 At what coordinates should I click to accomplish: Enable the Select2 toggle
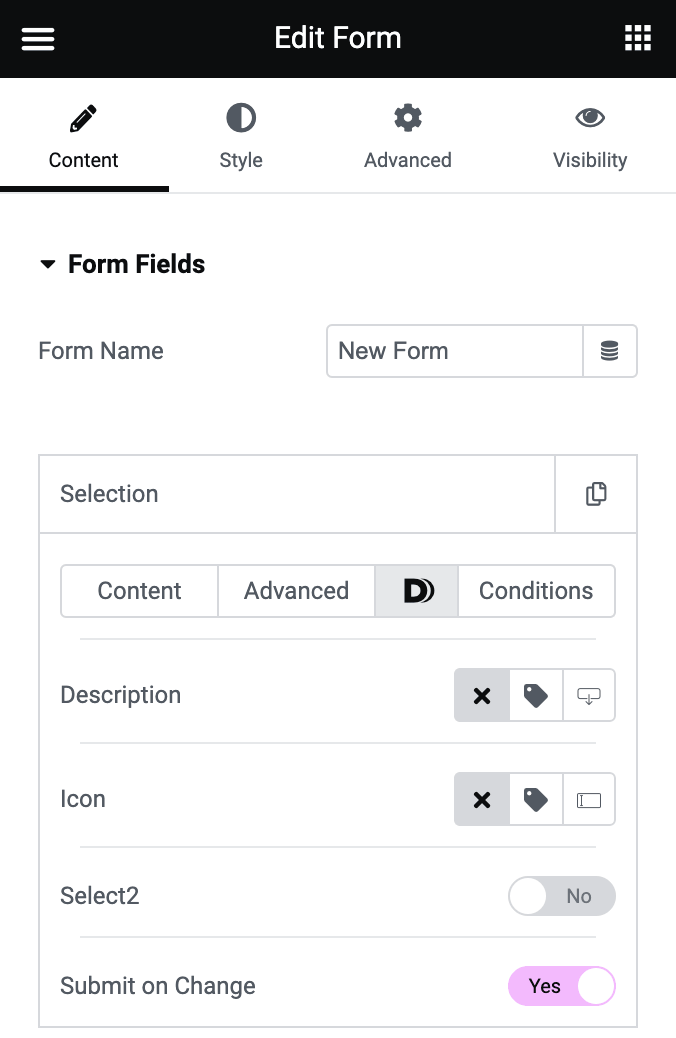pos(562,896)
